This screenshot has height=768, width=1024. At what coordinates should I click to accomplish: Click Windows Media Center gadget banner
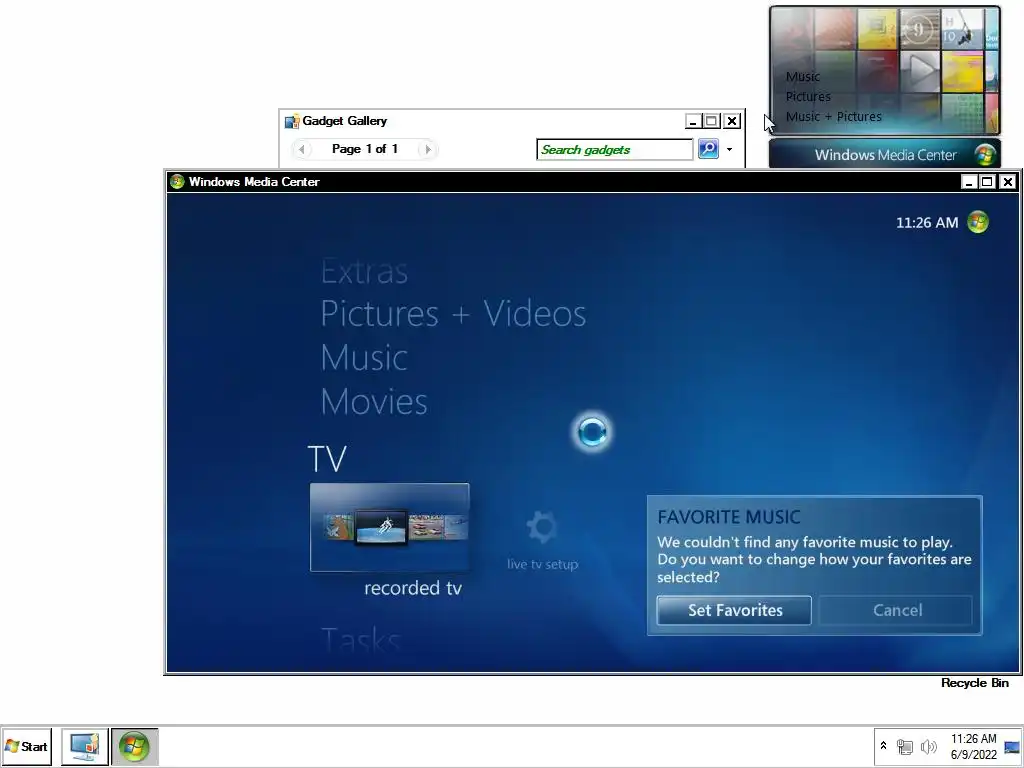coord(884,155)
